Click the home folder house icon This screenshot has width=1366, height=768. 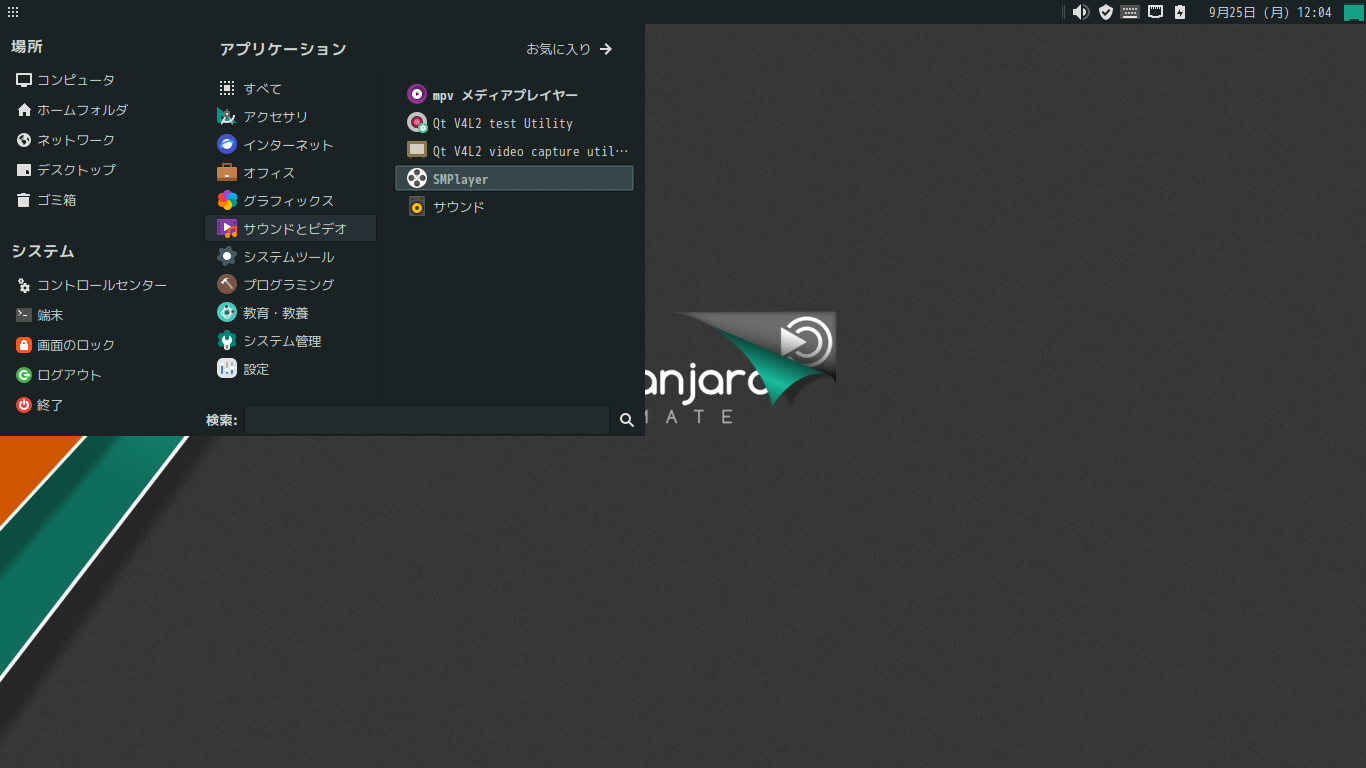24,110
